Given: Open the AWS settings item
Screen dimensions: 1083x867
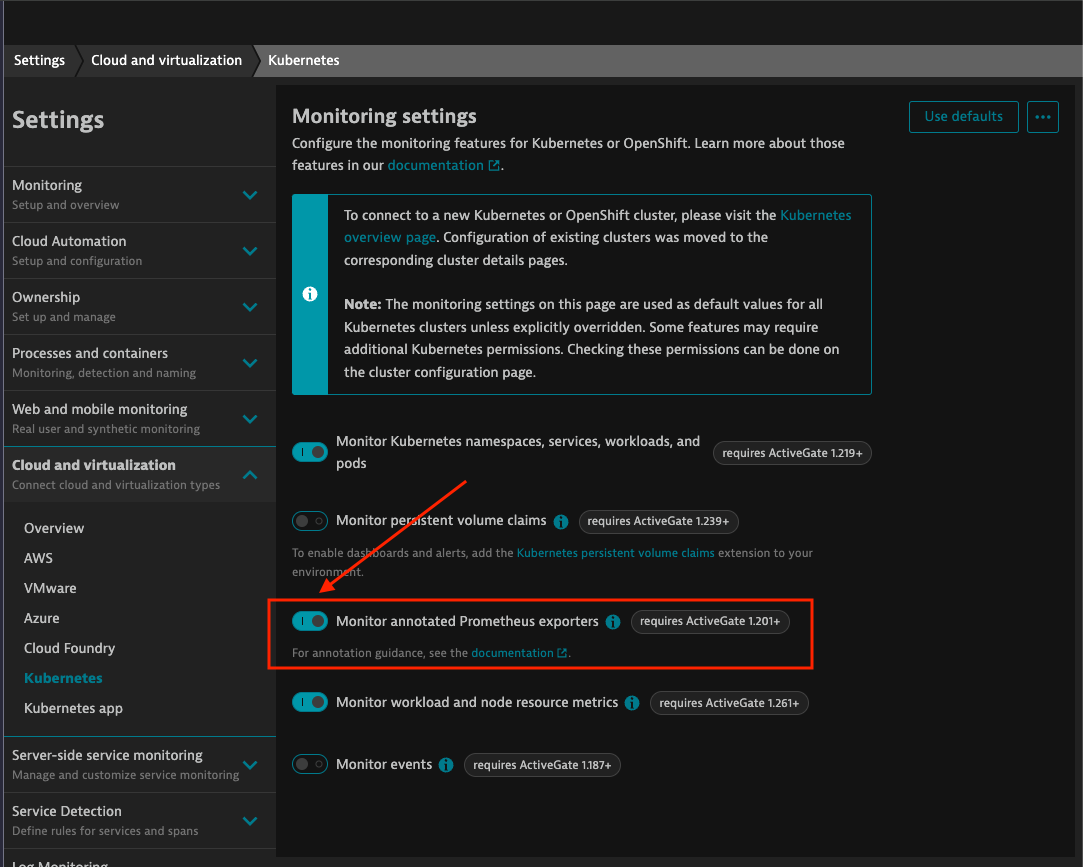Looking at the screenshot, I should 39,558.
